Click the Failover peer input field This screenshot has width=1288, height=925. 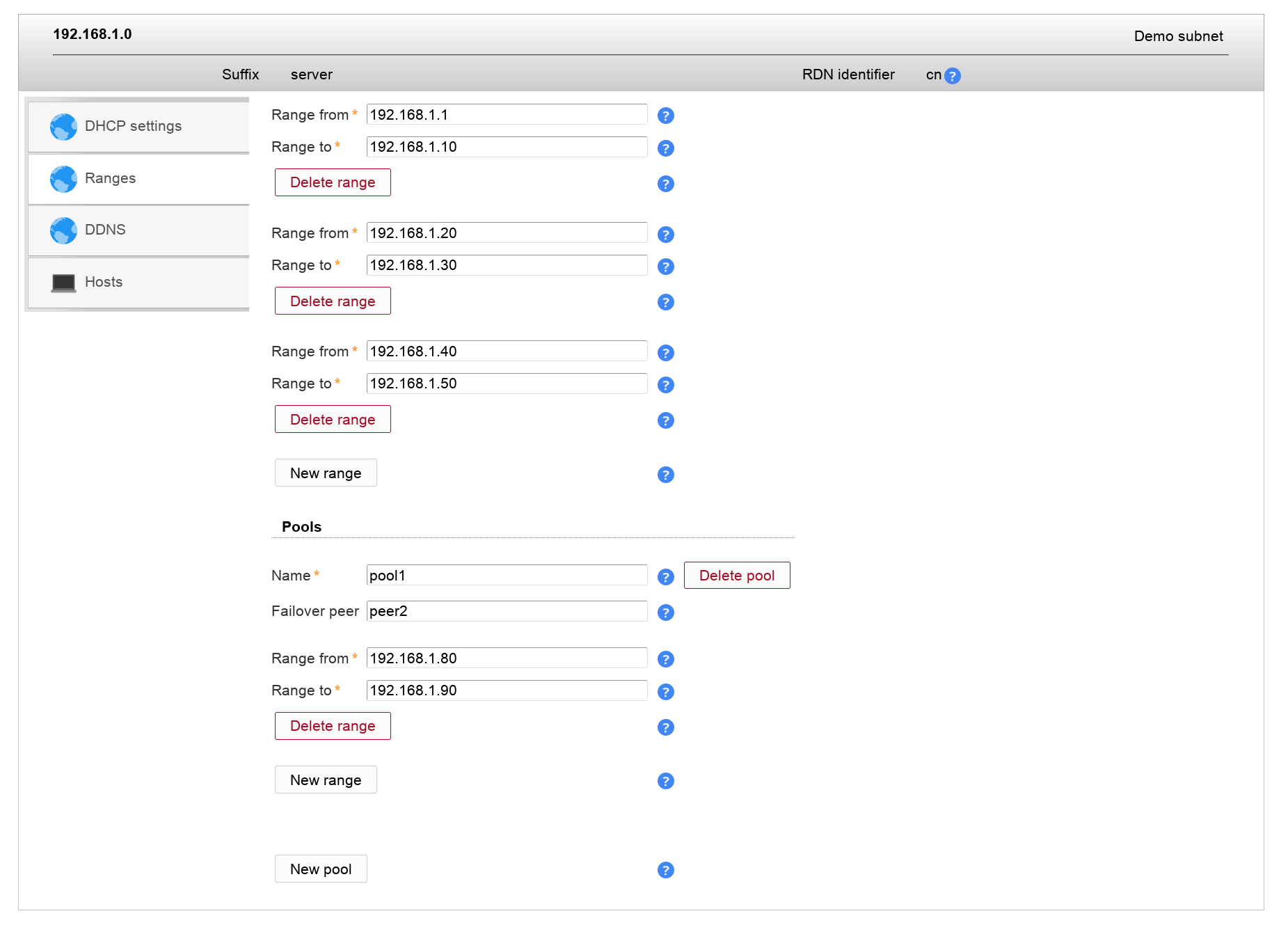coord(507,611)
